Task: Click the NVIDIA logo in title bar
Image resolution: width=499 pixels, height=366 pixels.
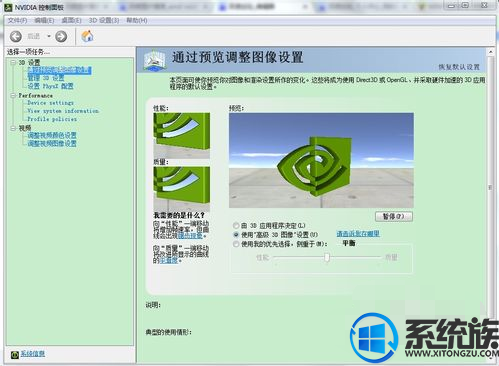Action: tap(9, 7)
